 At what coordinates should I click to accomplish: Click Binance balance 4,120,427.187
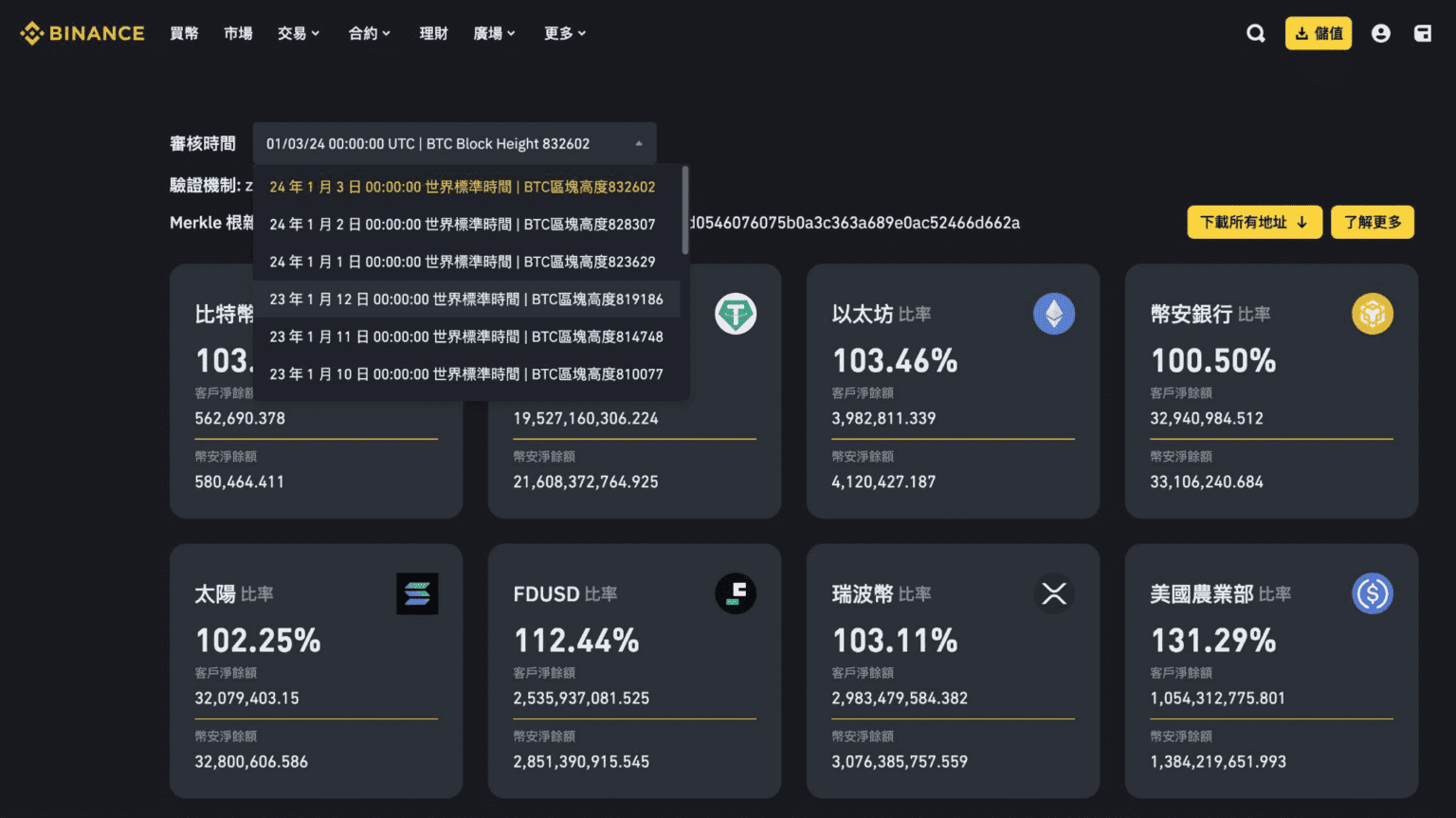(883, 482)
